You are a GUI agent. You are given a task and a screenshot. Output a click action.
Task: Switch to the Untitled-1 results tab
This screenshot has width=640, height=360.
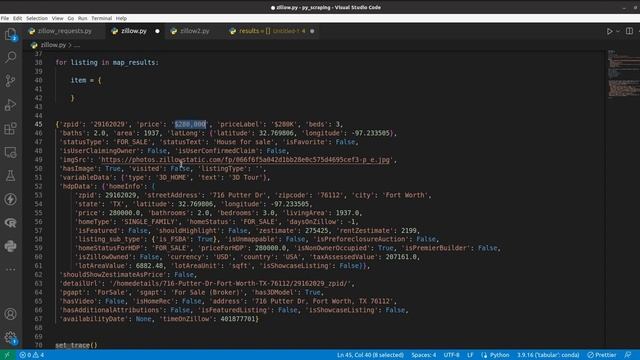click(x=271, y=31)
